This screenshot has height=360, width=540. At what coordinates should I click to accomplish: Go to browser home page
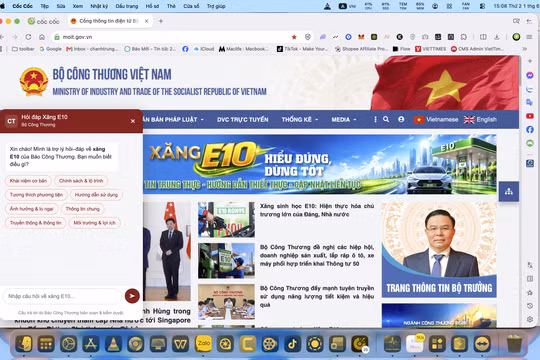[x=42, y=37]
